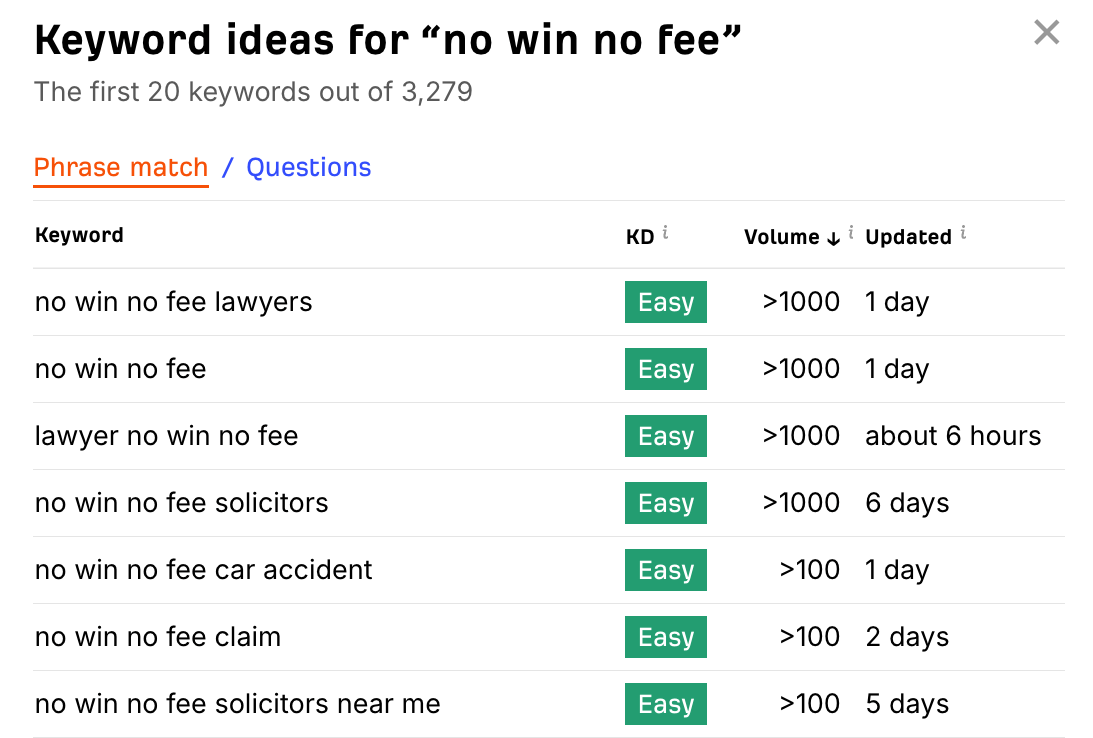
Task: Select the Phrase match tab
Action: 120,167
